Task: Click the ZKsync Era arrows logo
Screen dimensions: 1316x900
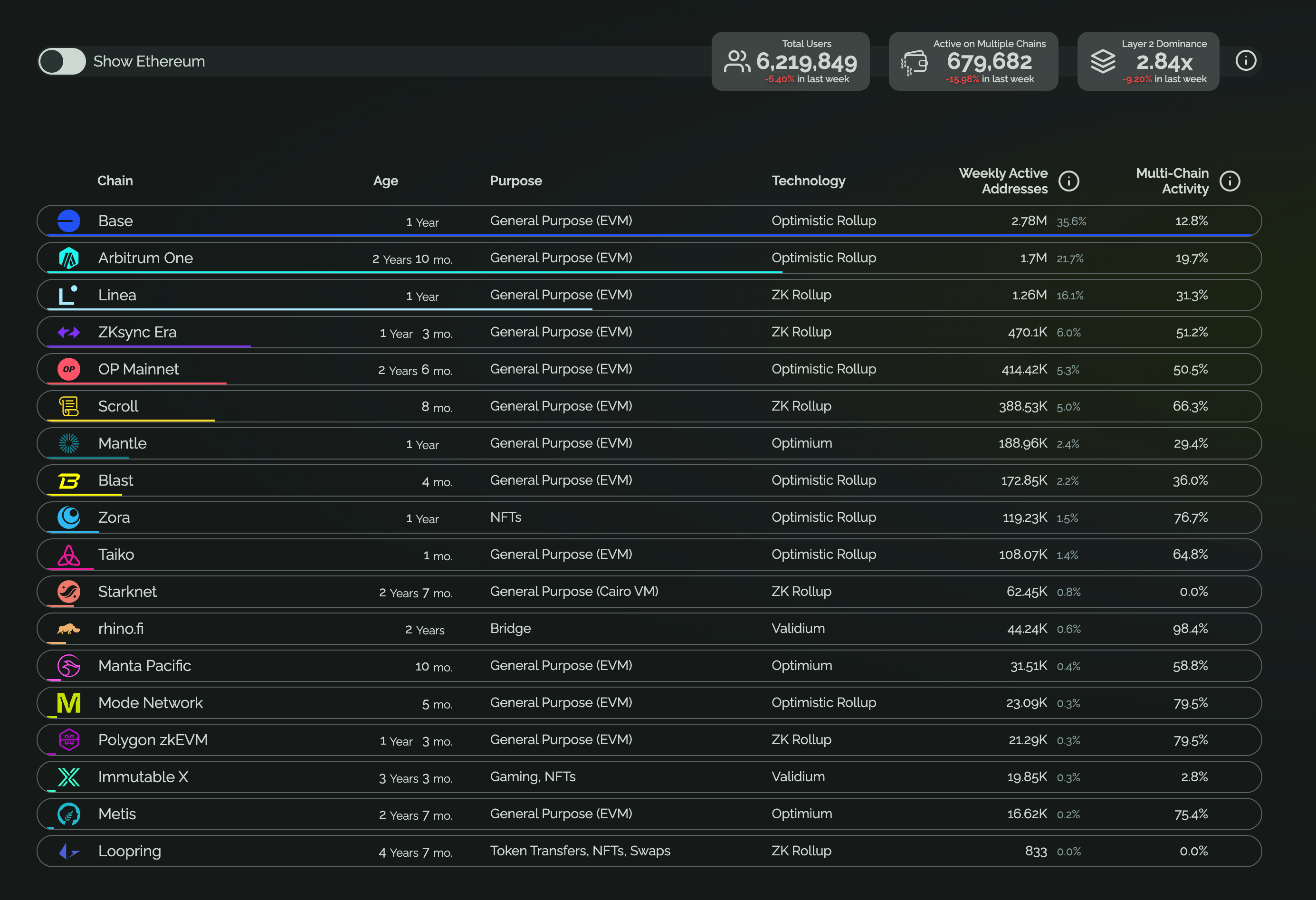Action: tap(69, 333)
